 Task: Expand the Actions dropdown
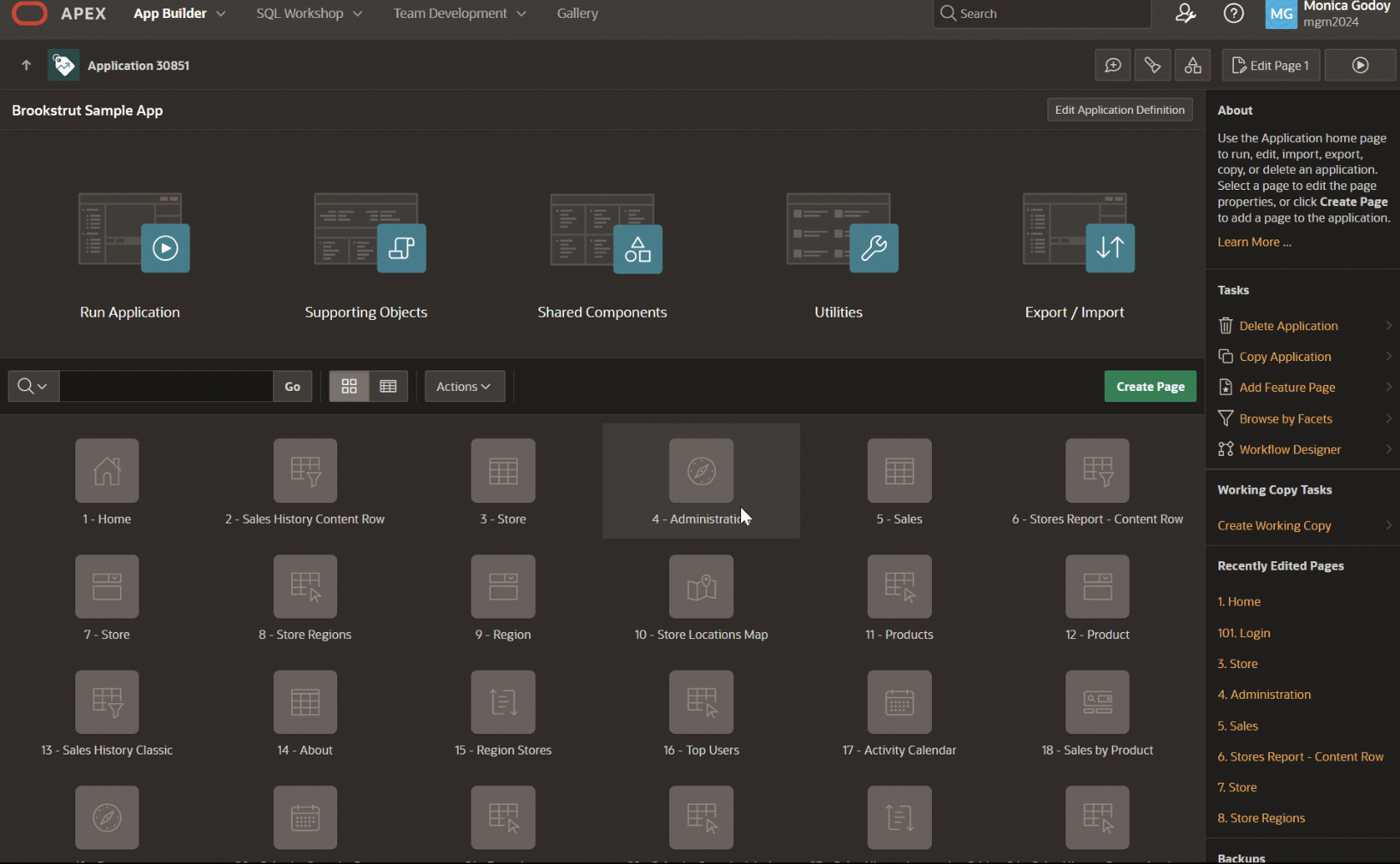pos(464,387)
